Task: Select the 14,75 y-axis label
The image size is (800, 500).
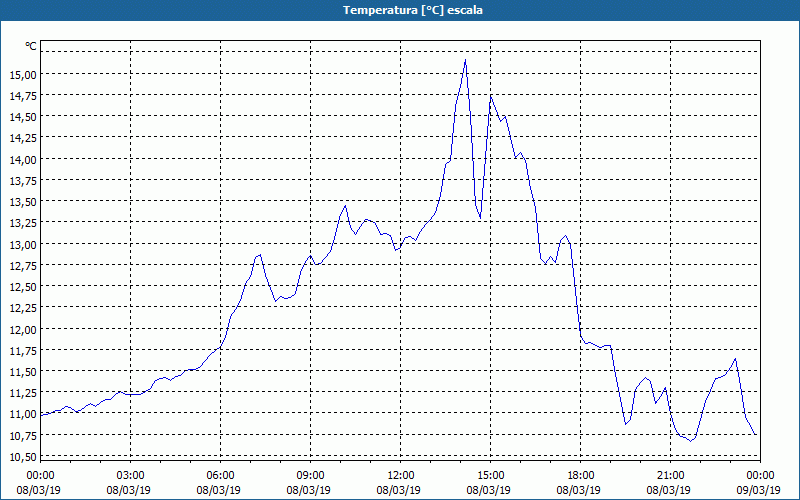Action: coord(22,96)
